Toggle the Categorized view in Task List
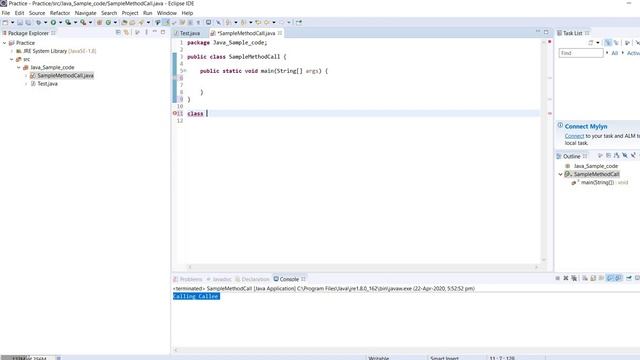The height and width of the screenshot is (360, 640). [x=608, y=42]
